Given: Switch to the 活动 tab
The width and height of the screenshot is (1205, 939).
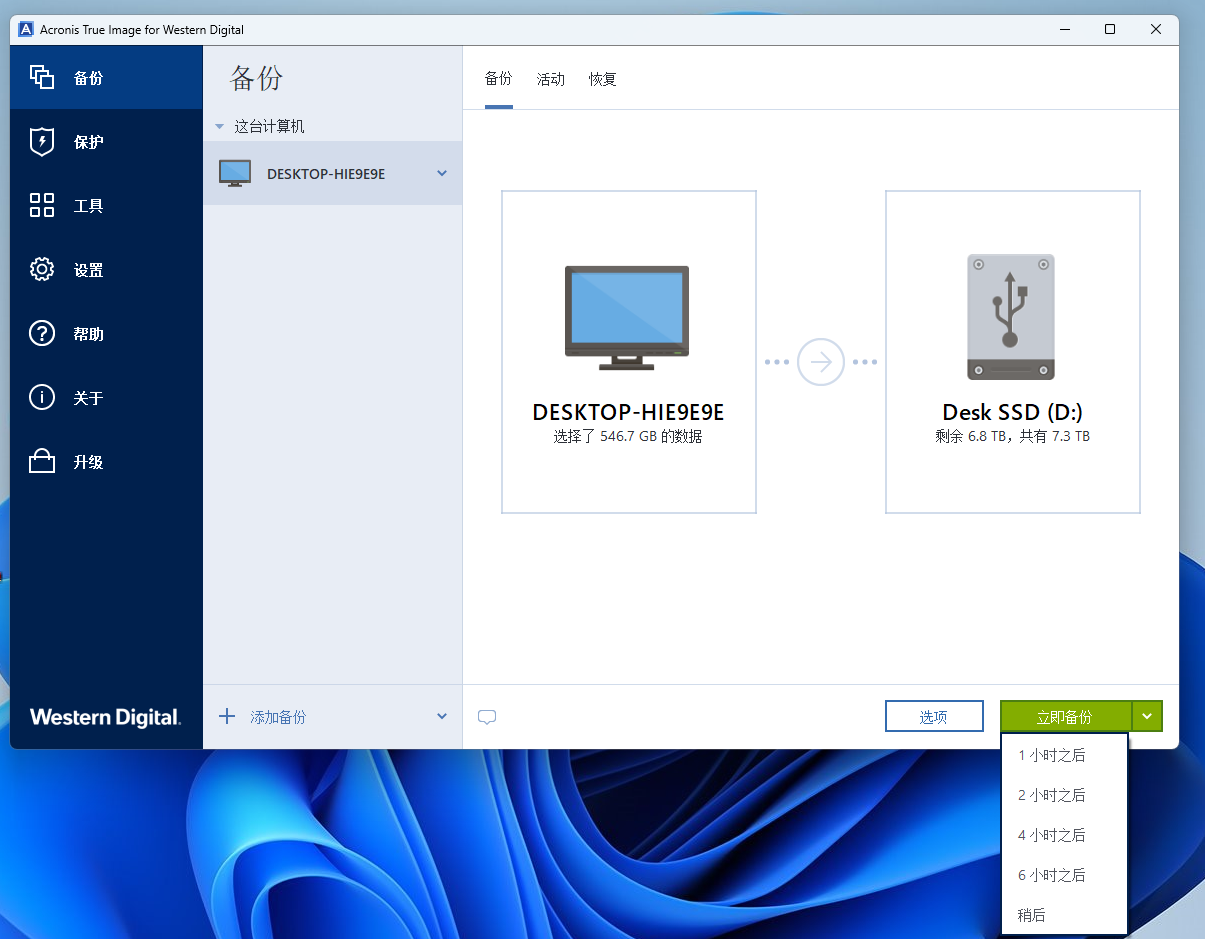Looking at the screenshot, I should click(x=550, y=79).
